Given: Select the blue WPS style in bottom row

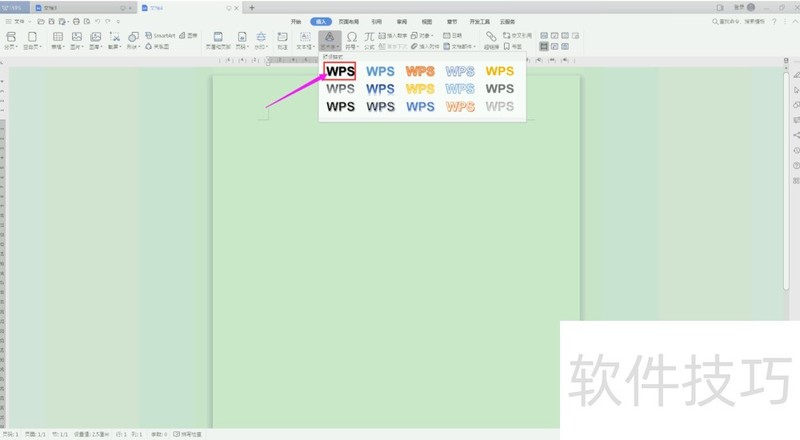Looking at the screenshot, I should click(x=420, y=106).
